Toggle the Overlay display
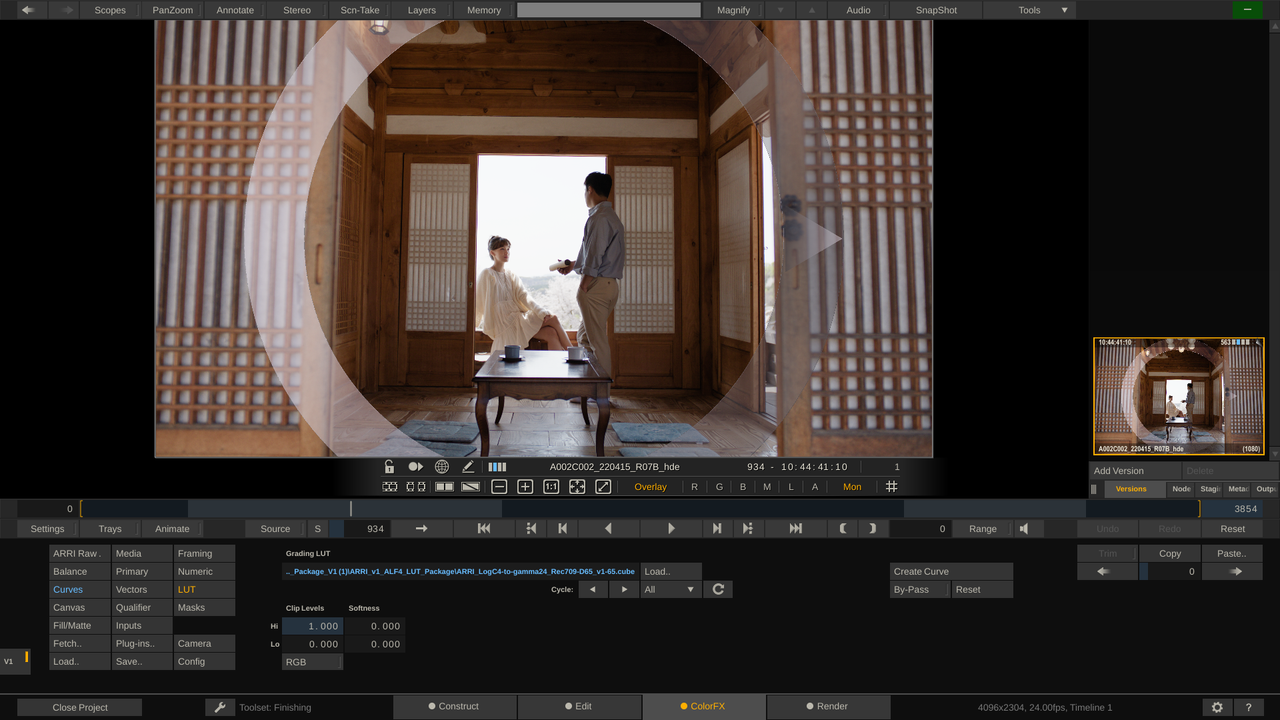The width and height of the screenshot is (1280, 720). coord(651,487)
